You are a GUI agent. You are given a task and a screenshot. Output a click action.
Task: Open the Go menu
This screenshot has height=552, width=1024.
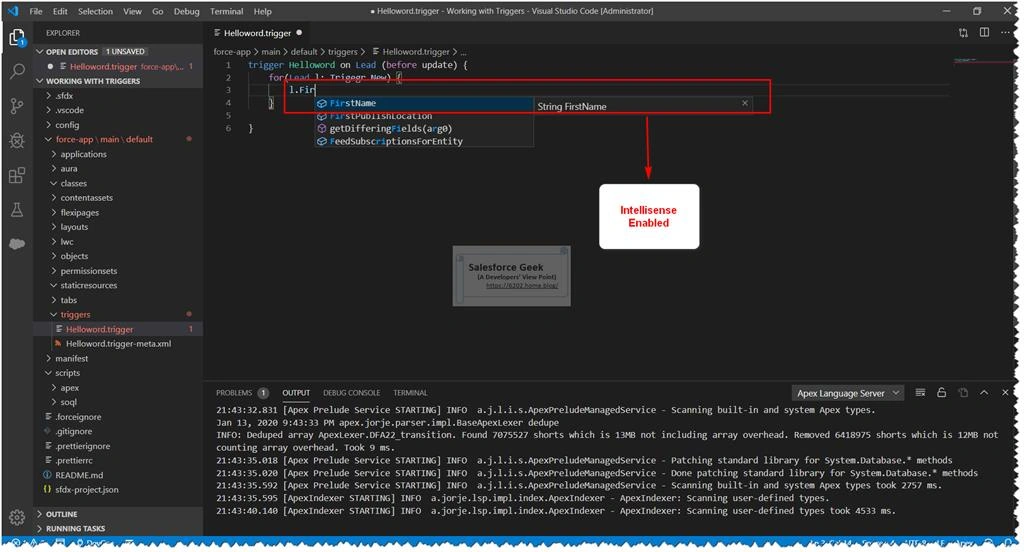click(157, 11)
